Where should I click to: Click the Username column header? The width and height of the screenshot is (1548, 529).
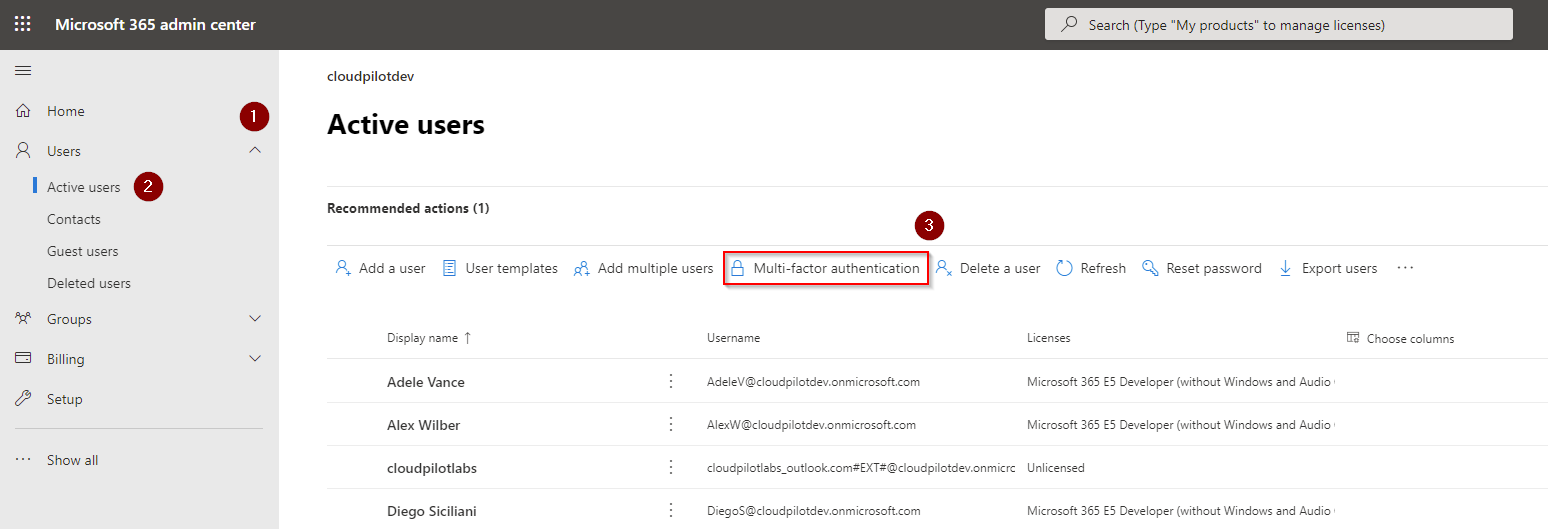click(733, 338)
